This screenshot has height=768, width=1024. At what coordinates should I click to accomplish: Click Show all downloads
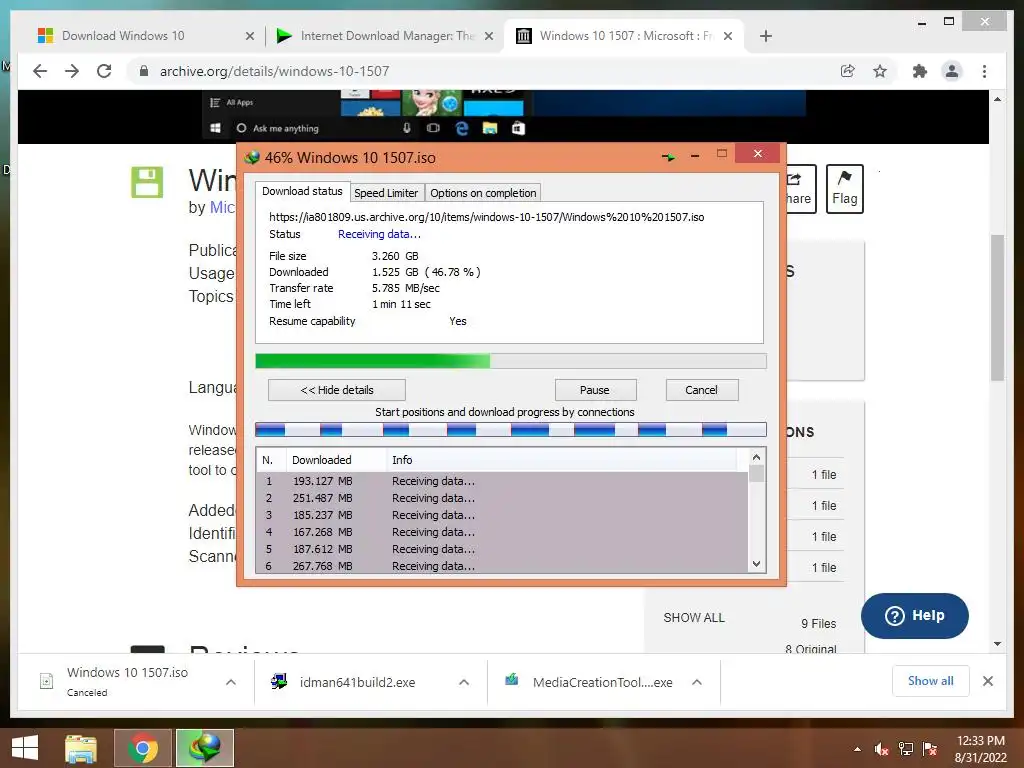pyautogui.click(x=931, y=681)
